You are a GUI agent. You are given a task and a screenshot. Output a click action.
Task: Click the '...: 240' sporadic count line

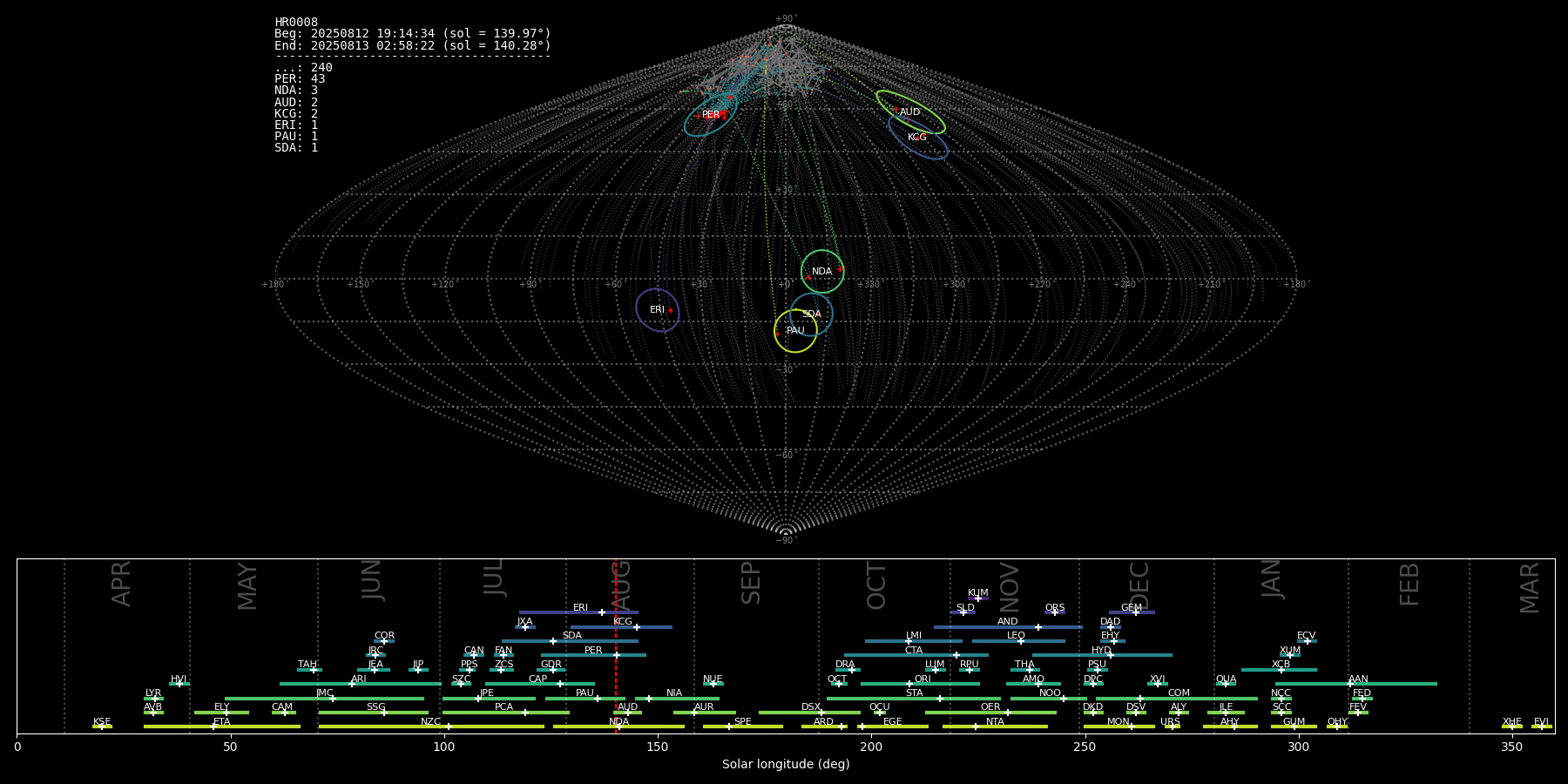303,67
